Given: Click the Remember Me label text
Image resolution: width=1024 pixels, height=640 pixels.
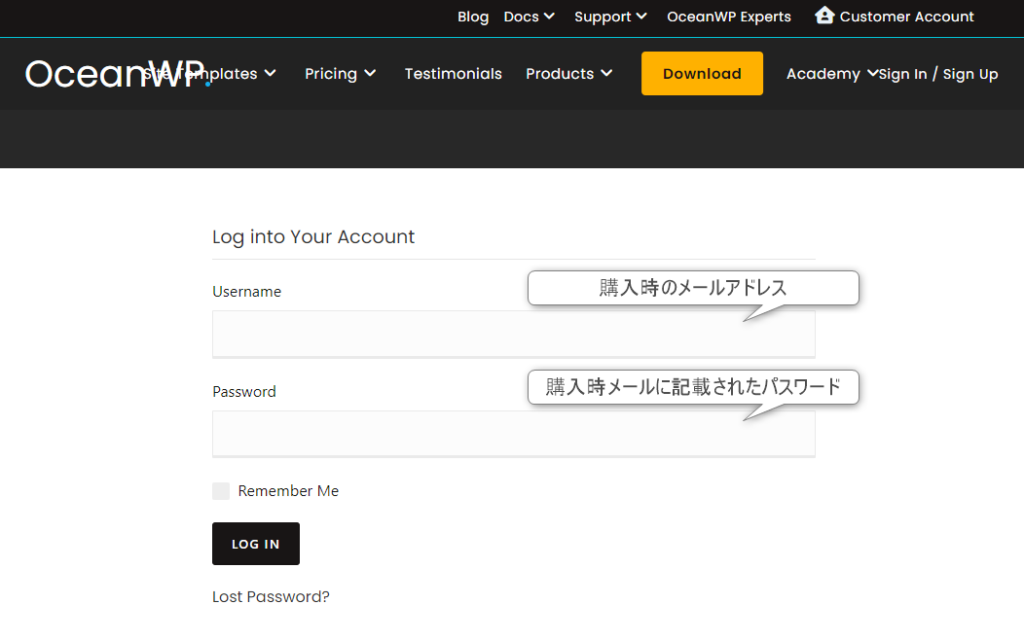Looking at the screenshot, I should pyautogui.click(x=288, y=491).
